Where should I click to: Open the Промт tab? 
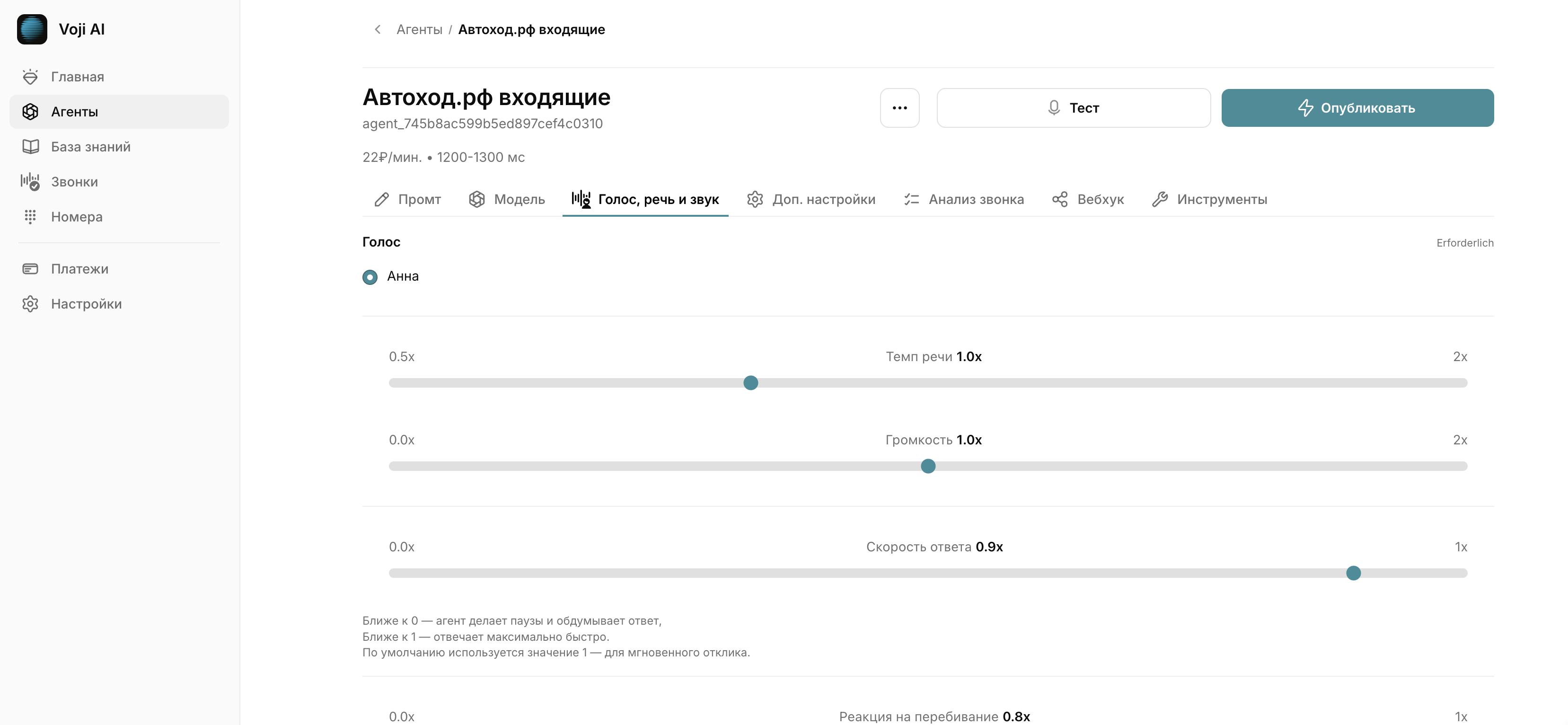coord(408,199)
